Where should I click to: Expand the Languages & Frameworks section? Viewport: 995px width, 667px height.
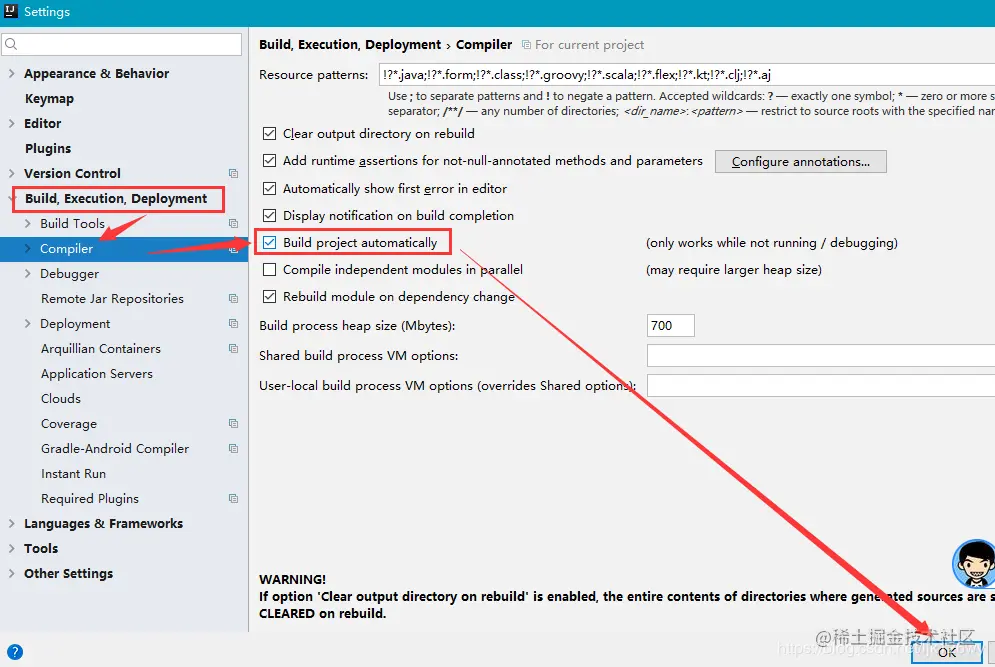click(11, 524)
